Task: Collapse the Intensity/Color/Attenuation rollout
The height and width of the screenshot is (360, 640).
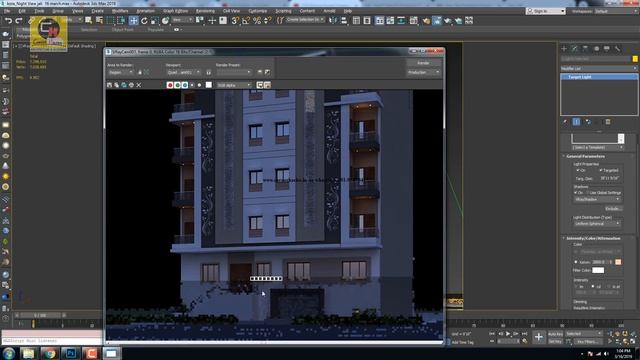Action: (x=593, y=238)
